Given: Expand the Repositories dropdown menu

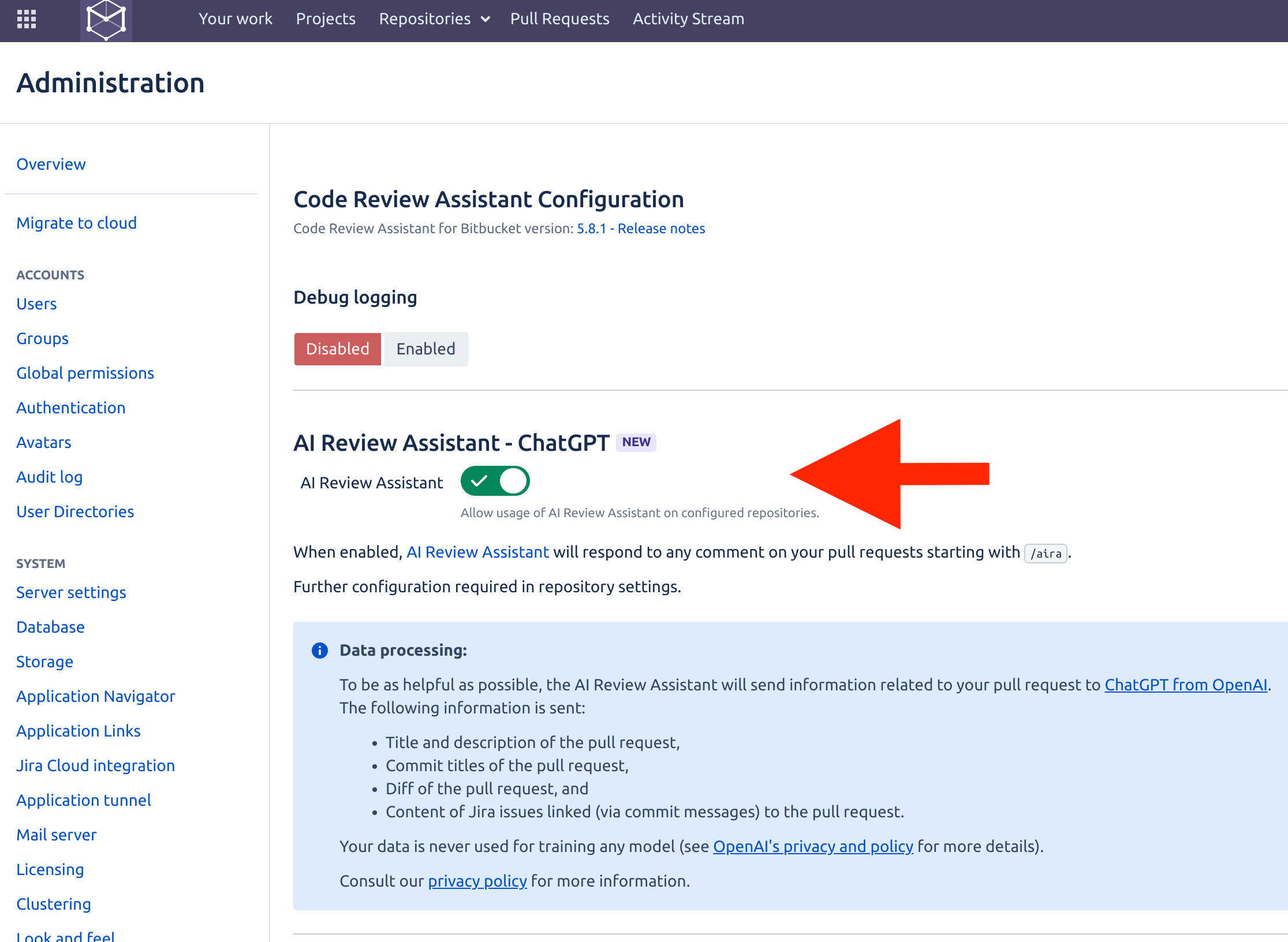Looking at the screenshot, I should 434,18.
